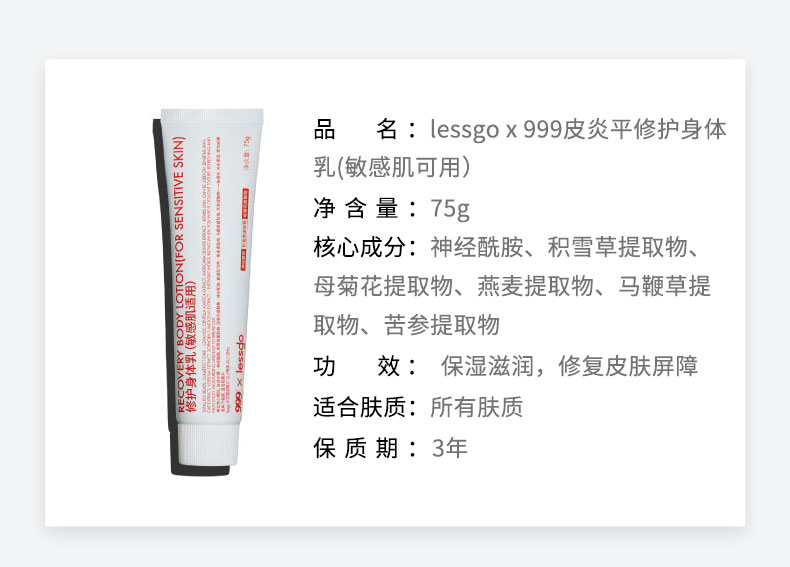Click the 核心成分 label

(x=359, y=247)
